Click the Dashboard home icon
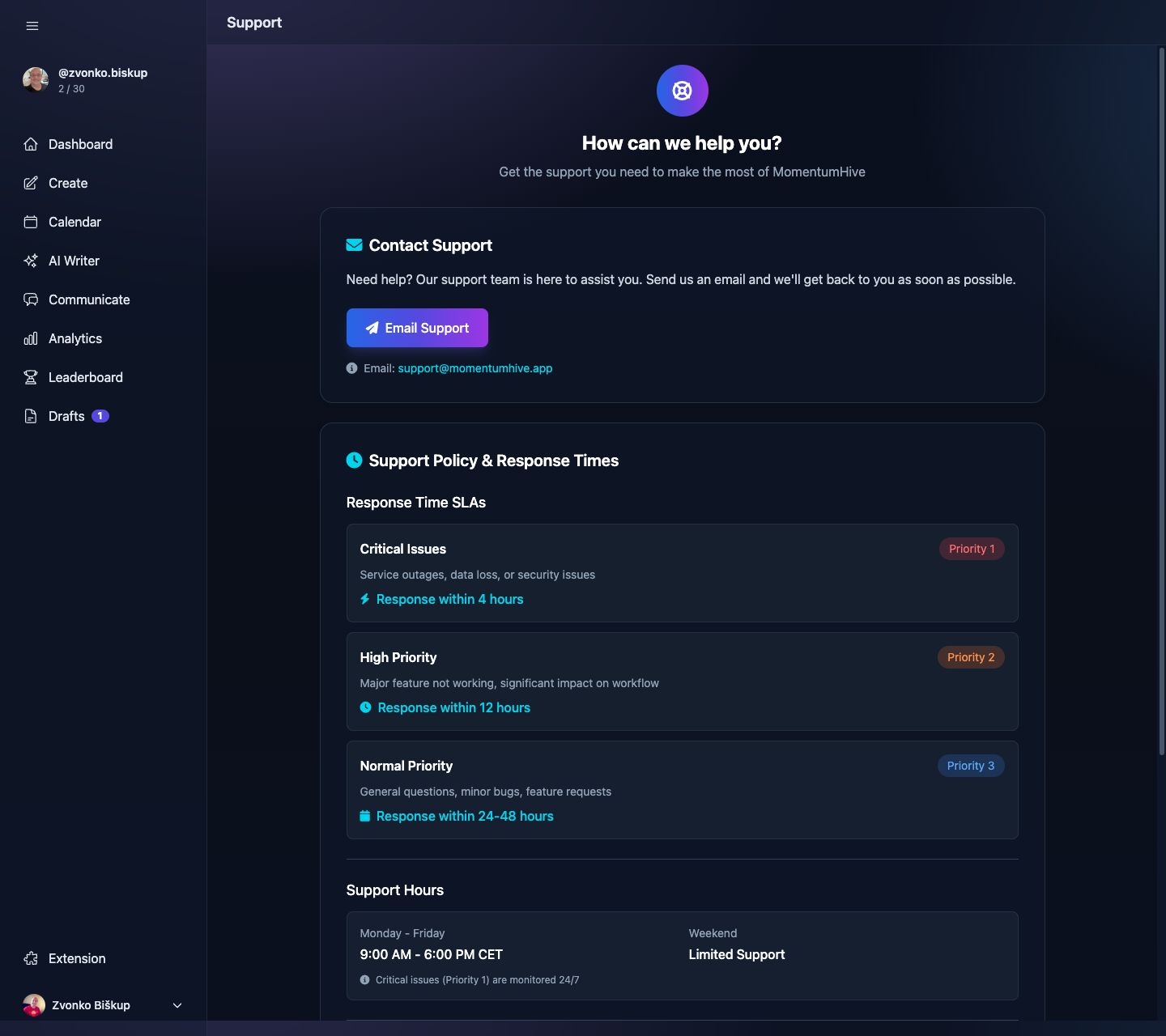This screenshot has height=1036, width=1166. (31, 144)
